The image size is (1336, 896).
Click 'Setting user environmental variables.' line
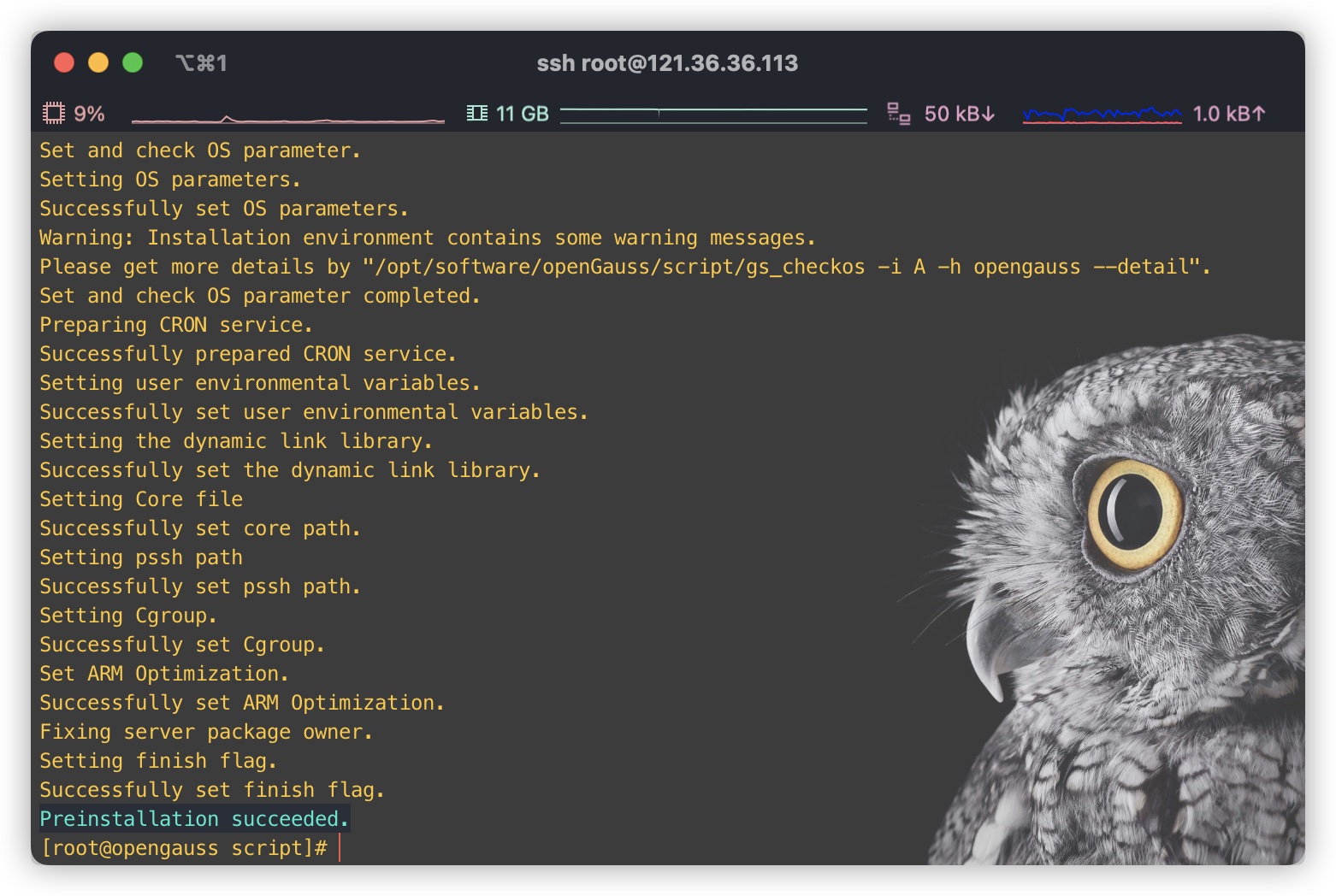tap(260, 383)
